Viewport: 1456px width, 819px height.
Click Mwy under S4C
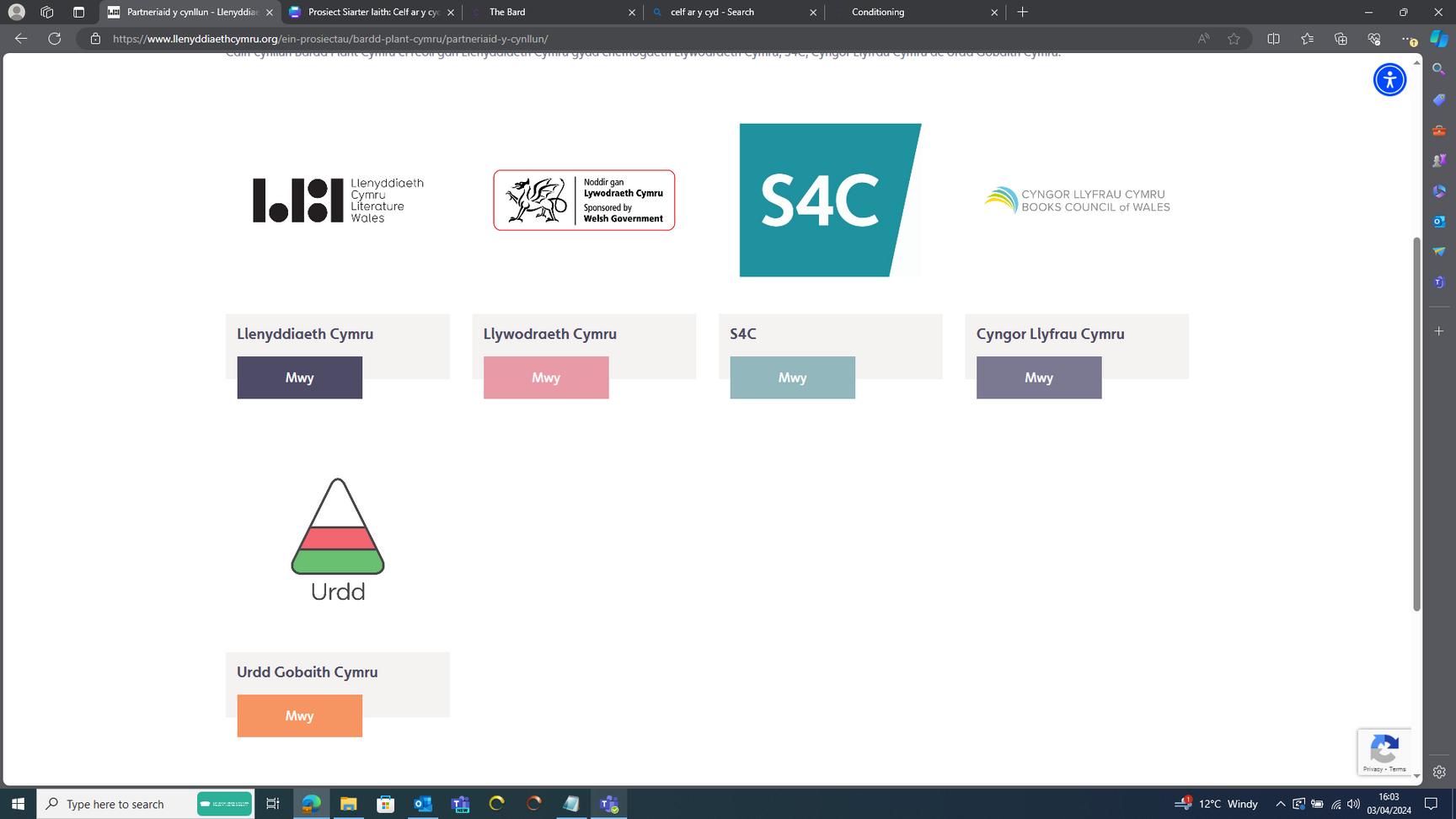pos(792,377)
